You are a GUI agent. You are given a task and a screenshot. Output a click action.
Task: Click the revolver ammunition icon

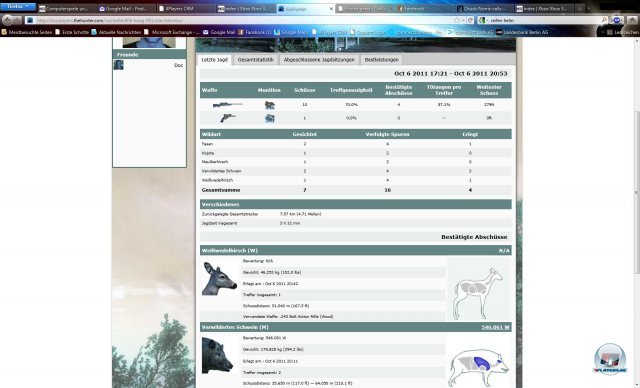click(269, 118)
